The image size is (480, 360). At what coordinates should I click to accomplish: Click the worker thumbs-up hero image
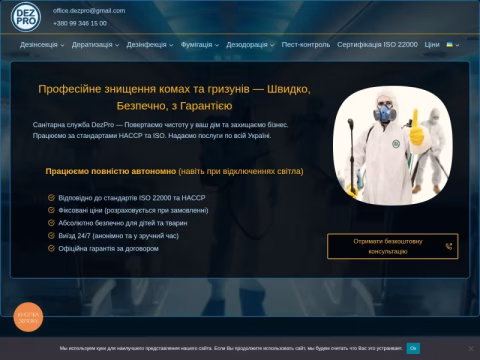(393, 145)
